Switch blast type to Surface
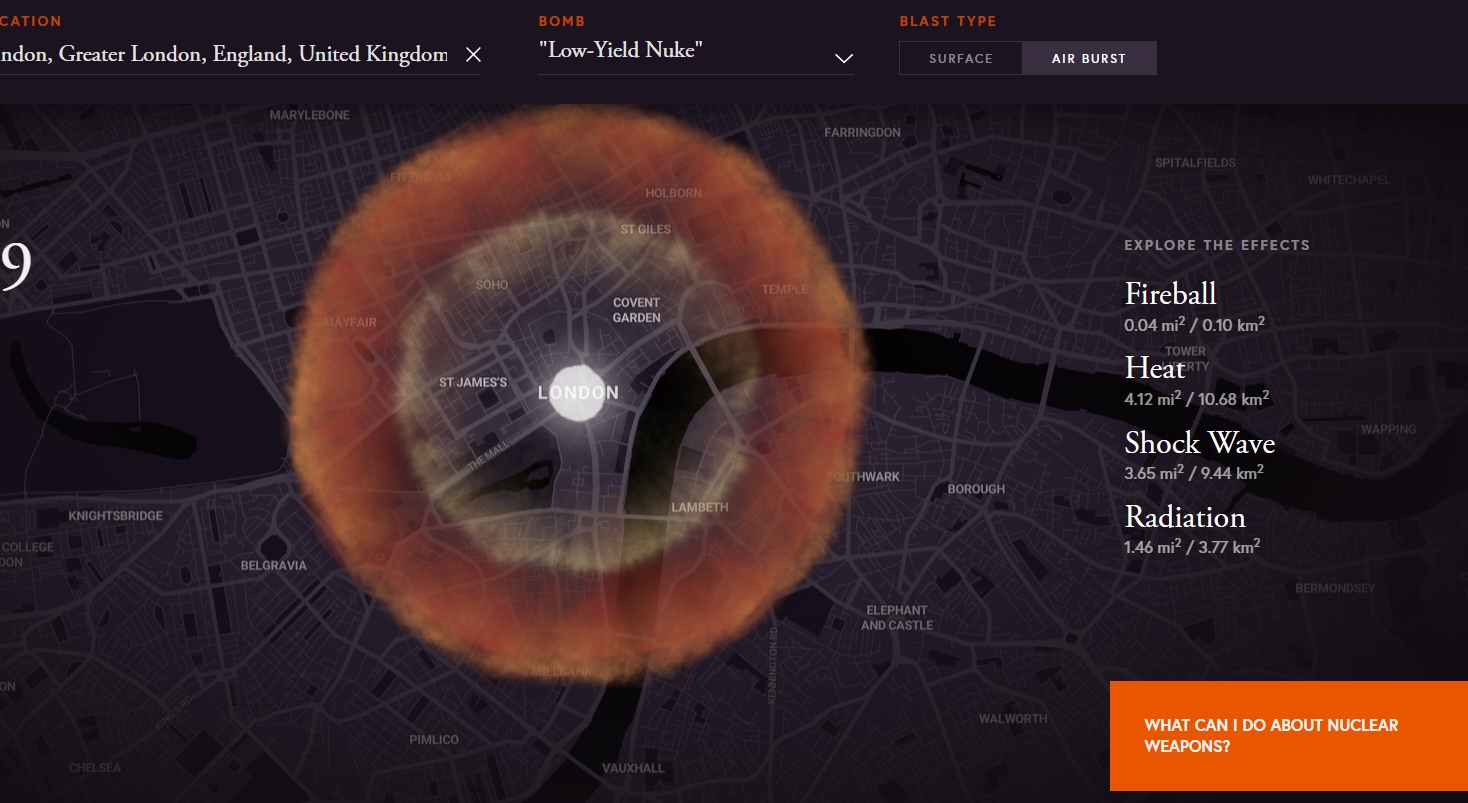The height and width of the screenshot is (803, 1468). click(x=960, y=58)
